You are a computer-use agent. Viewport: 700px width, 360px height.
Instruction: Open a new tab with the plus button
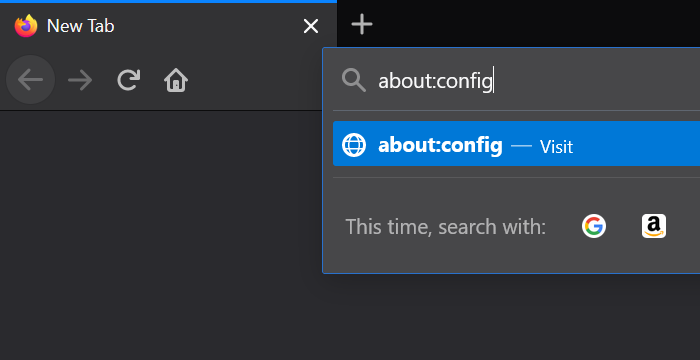pos(362,24)
